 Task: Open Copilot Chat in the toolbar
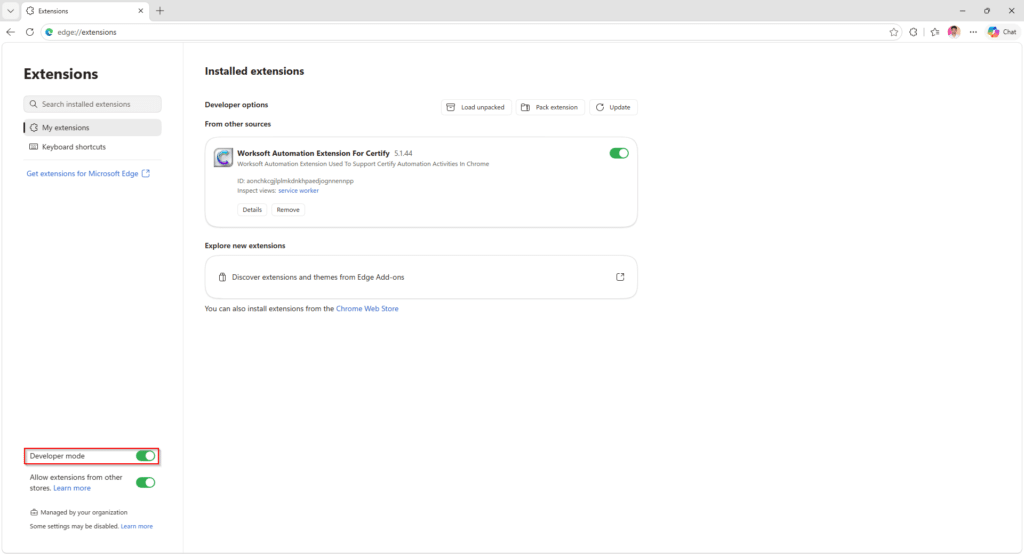point(1002,32)
